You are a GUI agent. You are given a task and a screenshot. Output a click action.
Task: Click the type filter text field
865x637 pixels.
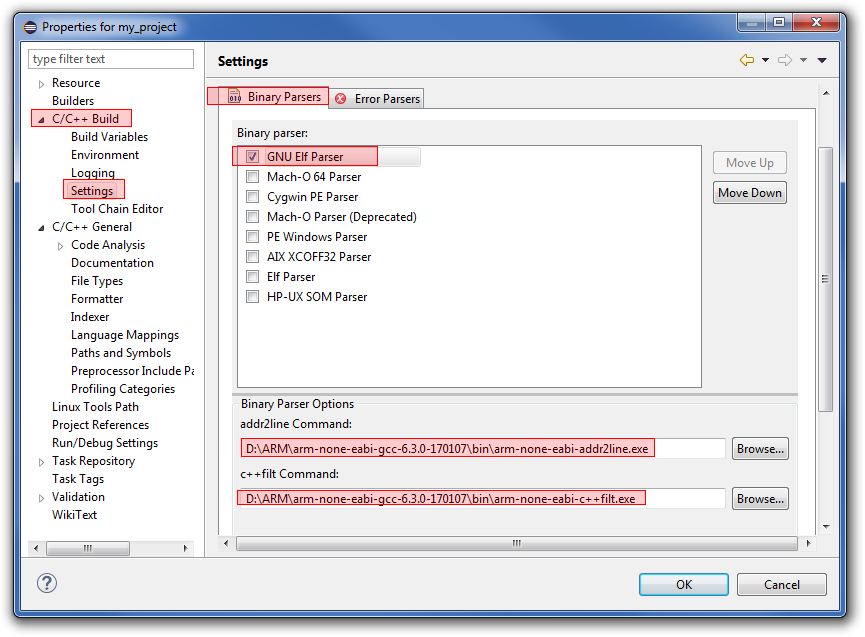tap(111, 59)
